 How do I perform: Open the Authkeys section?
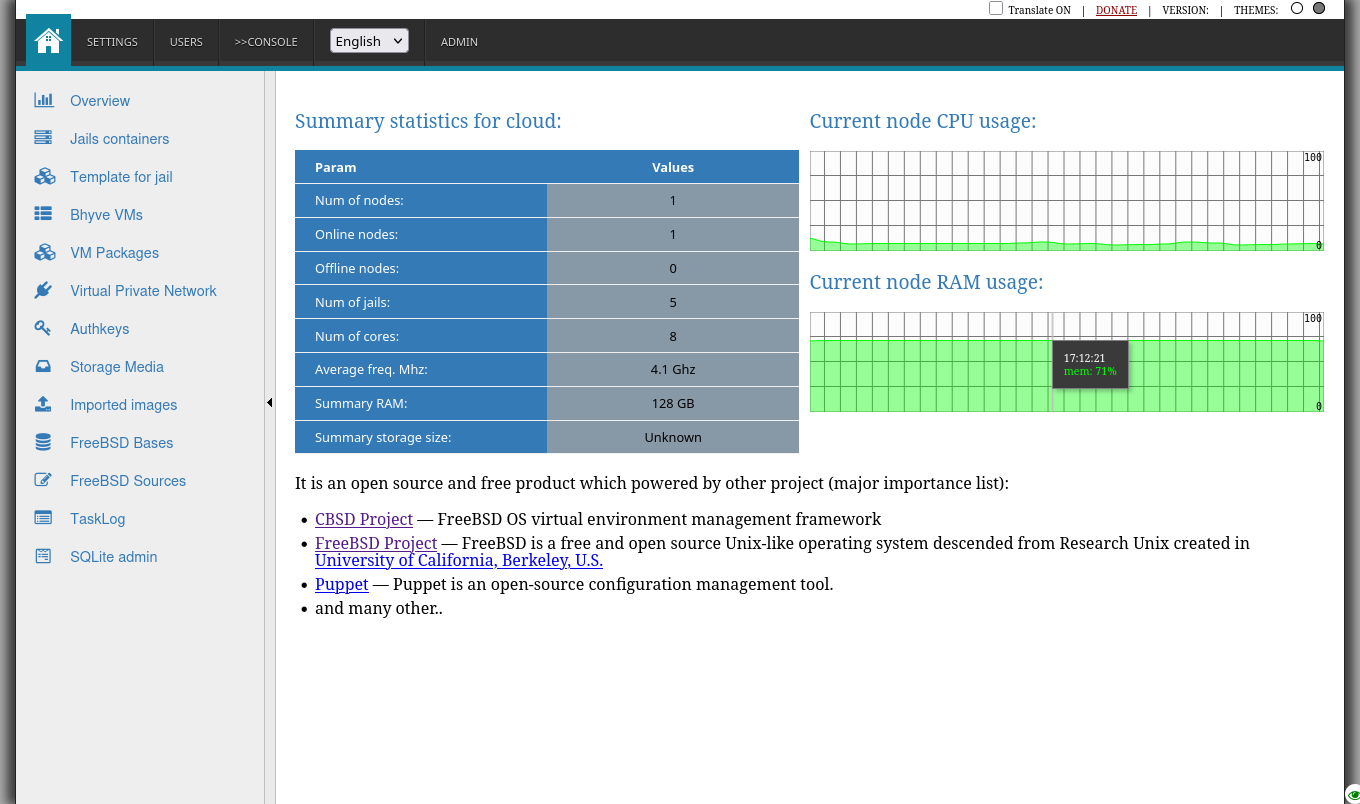(100, 328)
